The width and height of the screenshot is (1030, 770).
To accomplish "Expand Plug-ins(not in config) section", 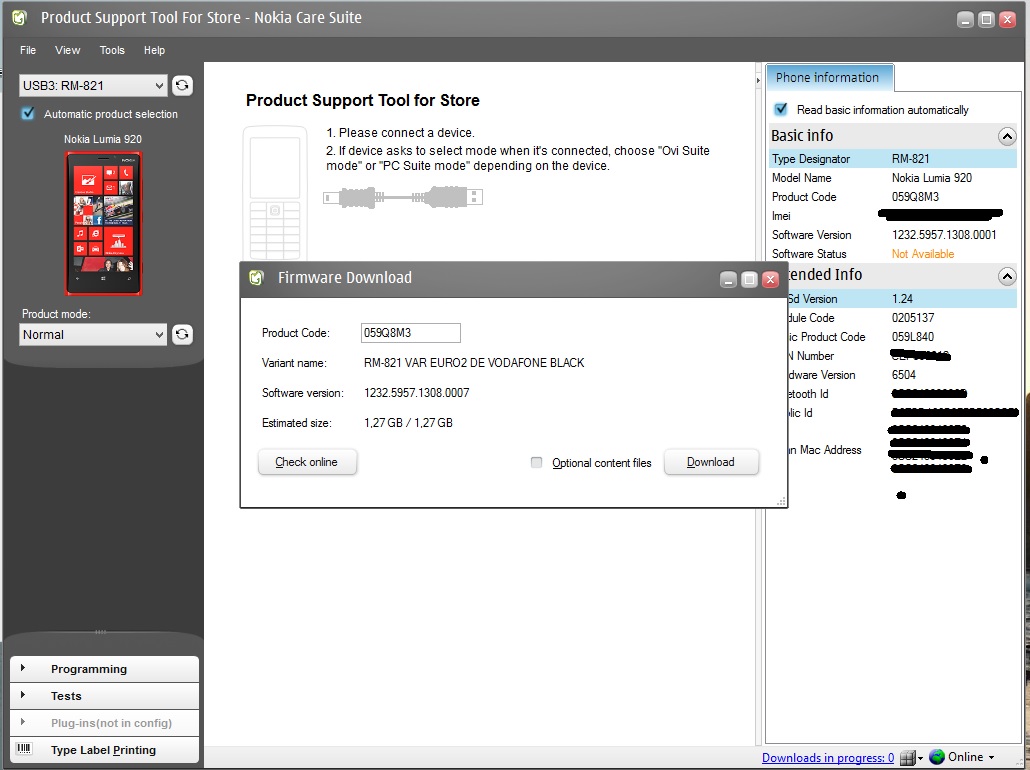I will tap(104, 723).
